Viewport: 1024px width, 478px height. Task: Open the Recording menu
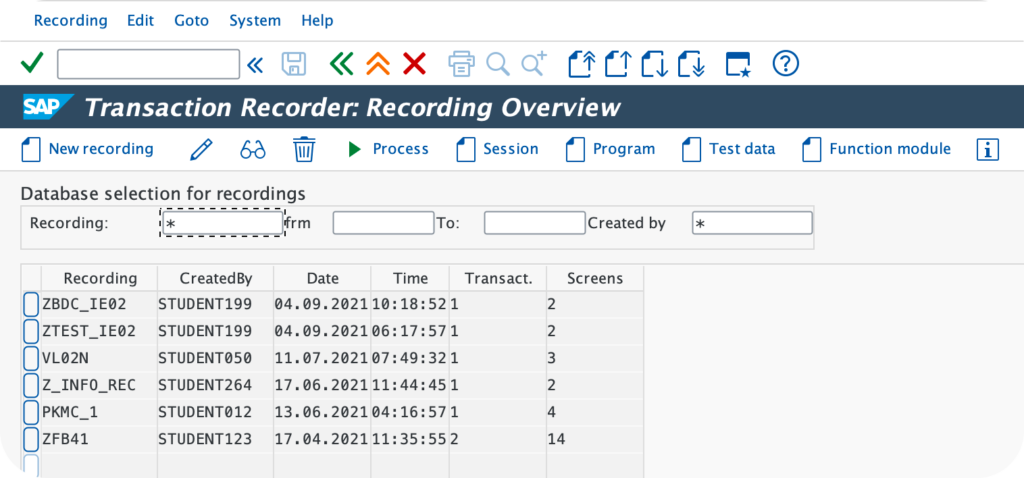pyautogui.click(x=71, y=21)
